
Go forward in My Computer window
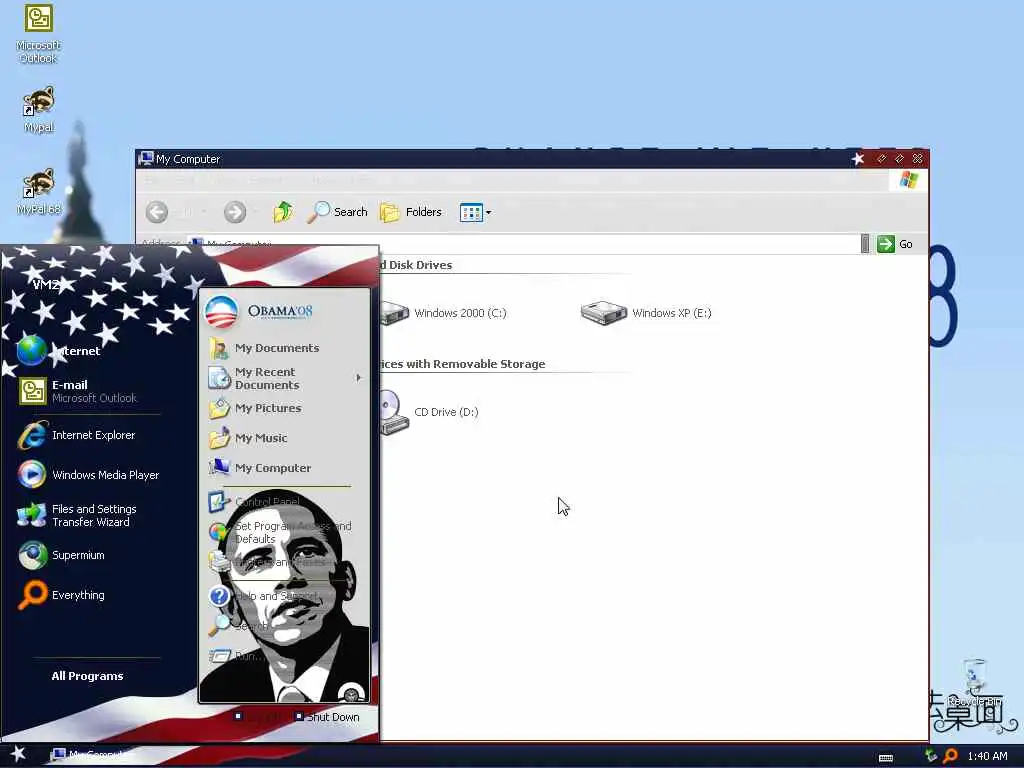click(234, 212)
